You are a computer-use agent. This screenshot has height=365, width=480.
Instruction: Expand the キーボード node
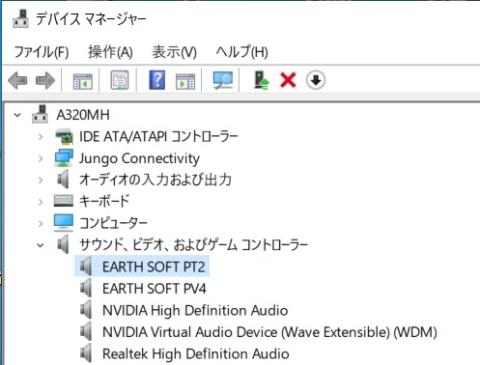pos(41,202)
